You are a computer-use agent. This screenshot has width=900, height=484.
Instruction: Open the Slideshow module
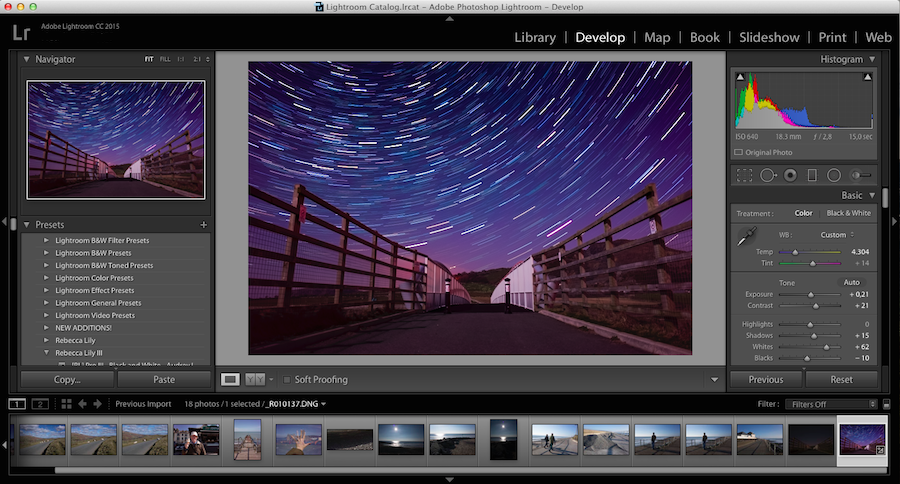pos(769,37)
